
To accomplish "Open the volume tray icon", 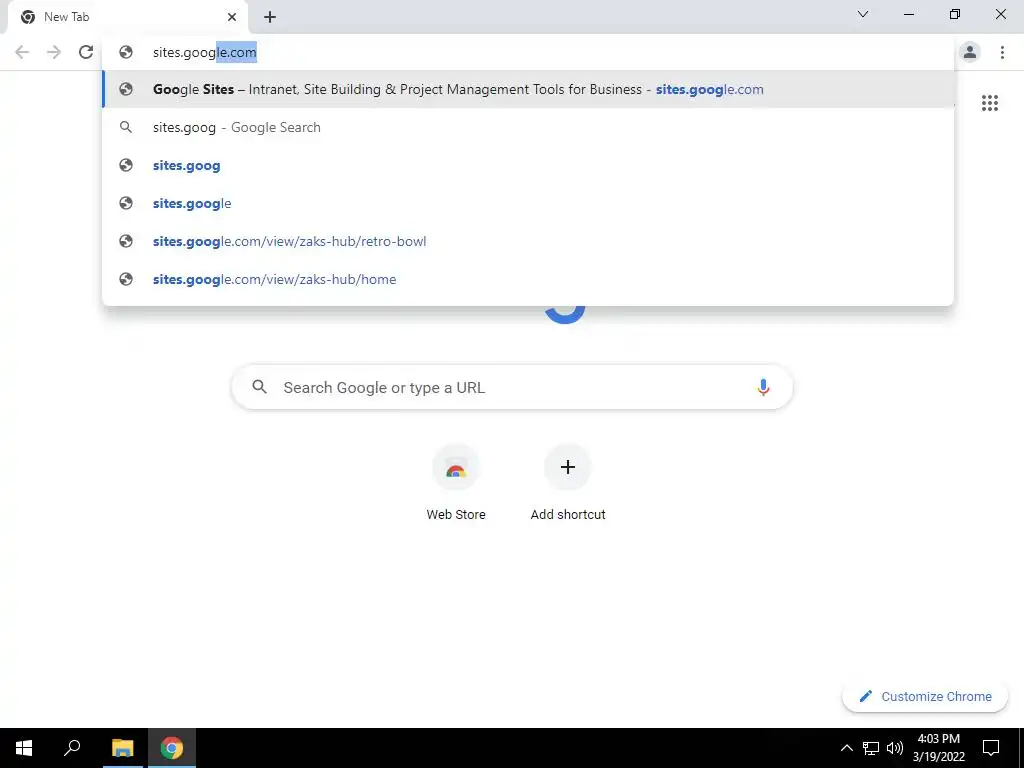I will pos(895,748).
